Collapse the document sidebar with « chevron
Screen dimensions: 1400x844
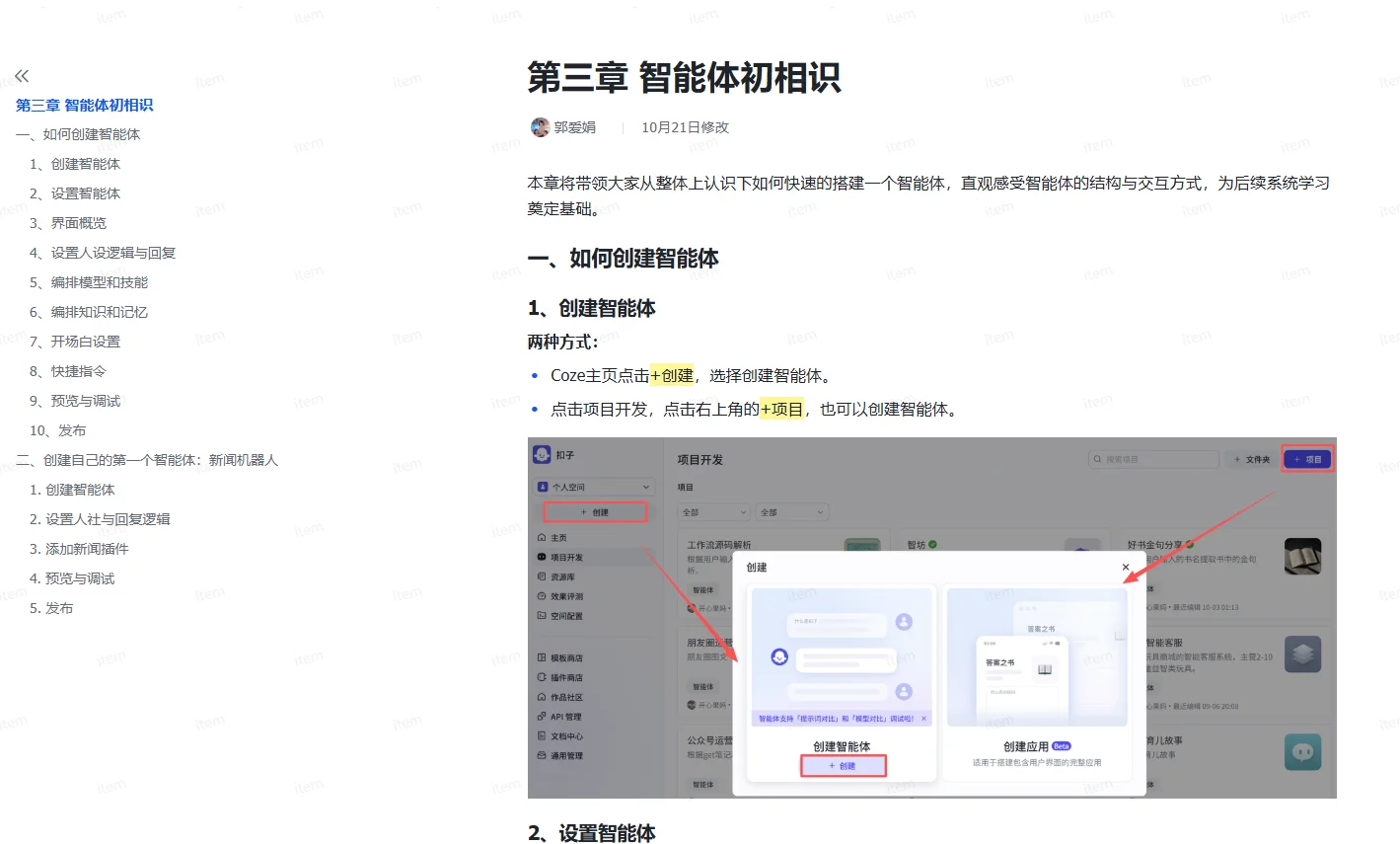coord(21,75)
